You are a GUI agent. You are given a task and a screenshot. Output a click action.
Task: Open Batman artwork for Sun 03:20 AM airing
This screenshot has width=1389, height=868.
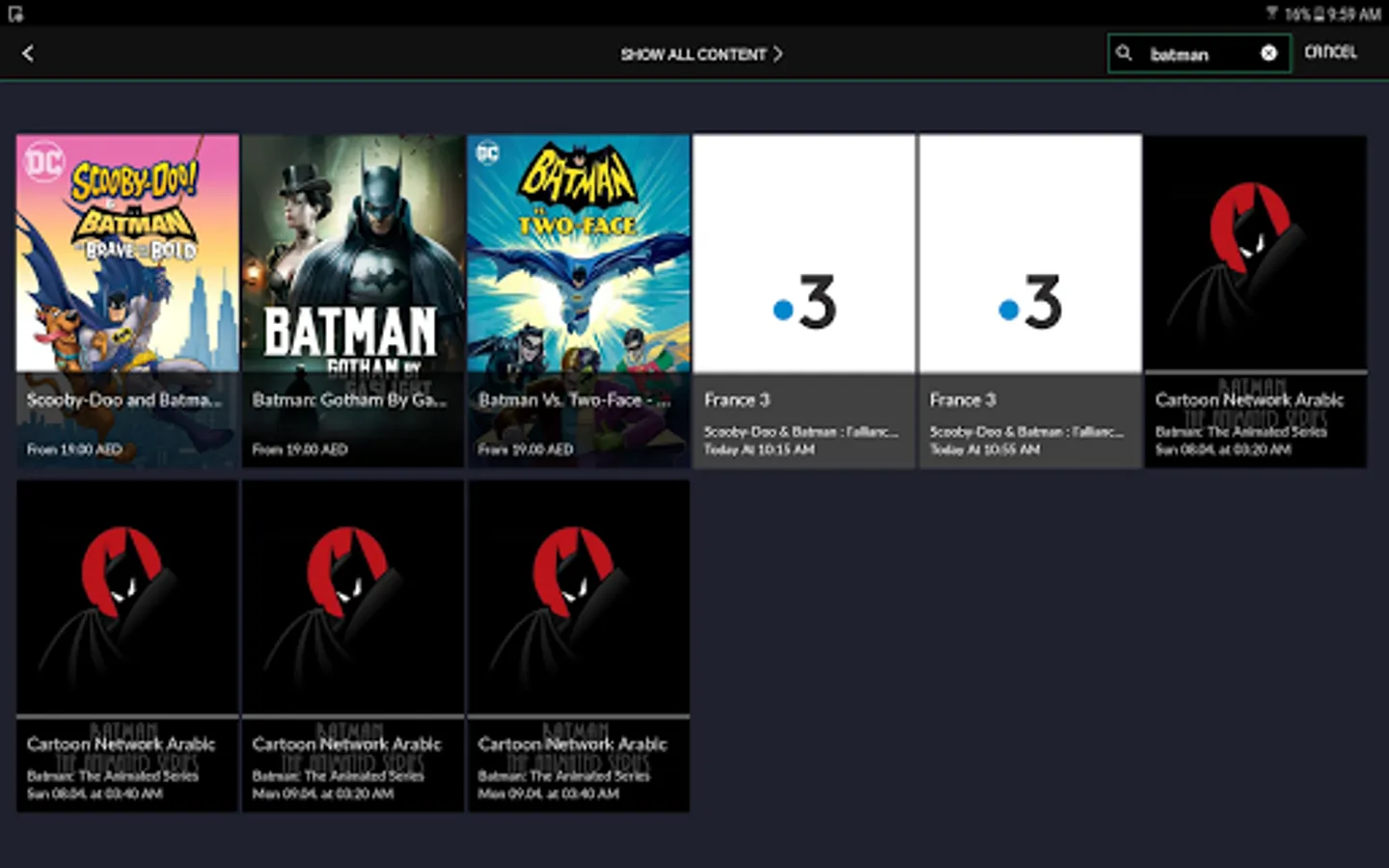point(1256,253)
